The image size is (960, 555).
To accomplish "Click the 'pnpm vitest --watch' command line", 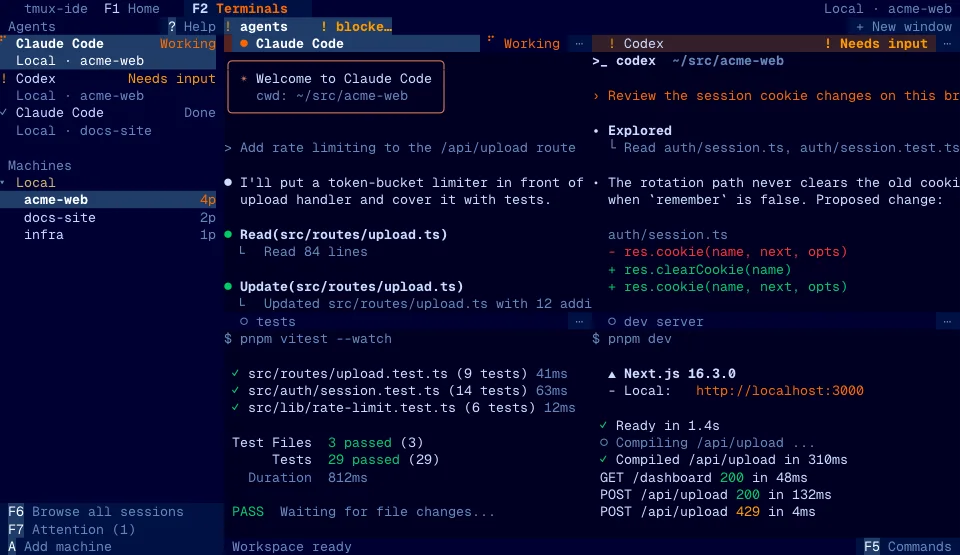I will (x=308, y=339).
